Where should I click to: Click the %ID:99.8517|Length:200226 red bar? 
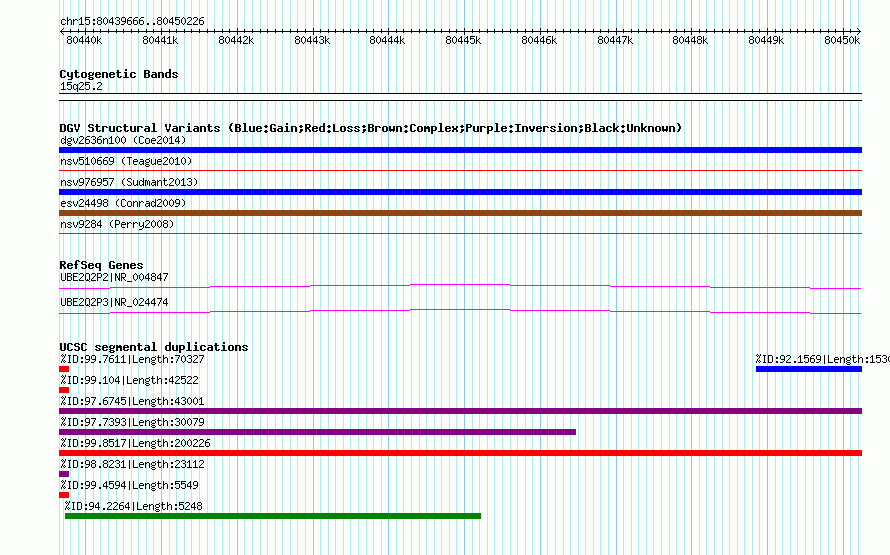460,453
